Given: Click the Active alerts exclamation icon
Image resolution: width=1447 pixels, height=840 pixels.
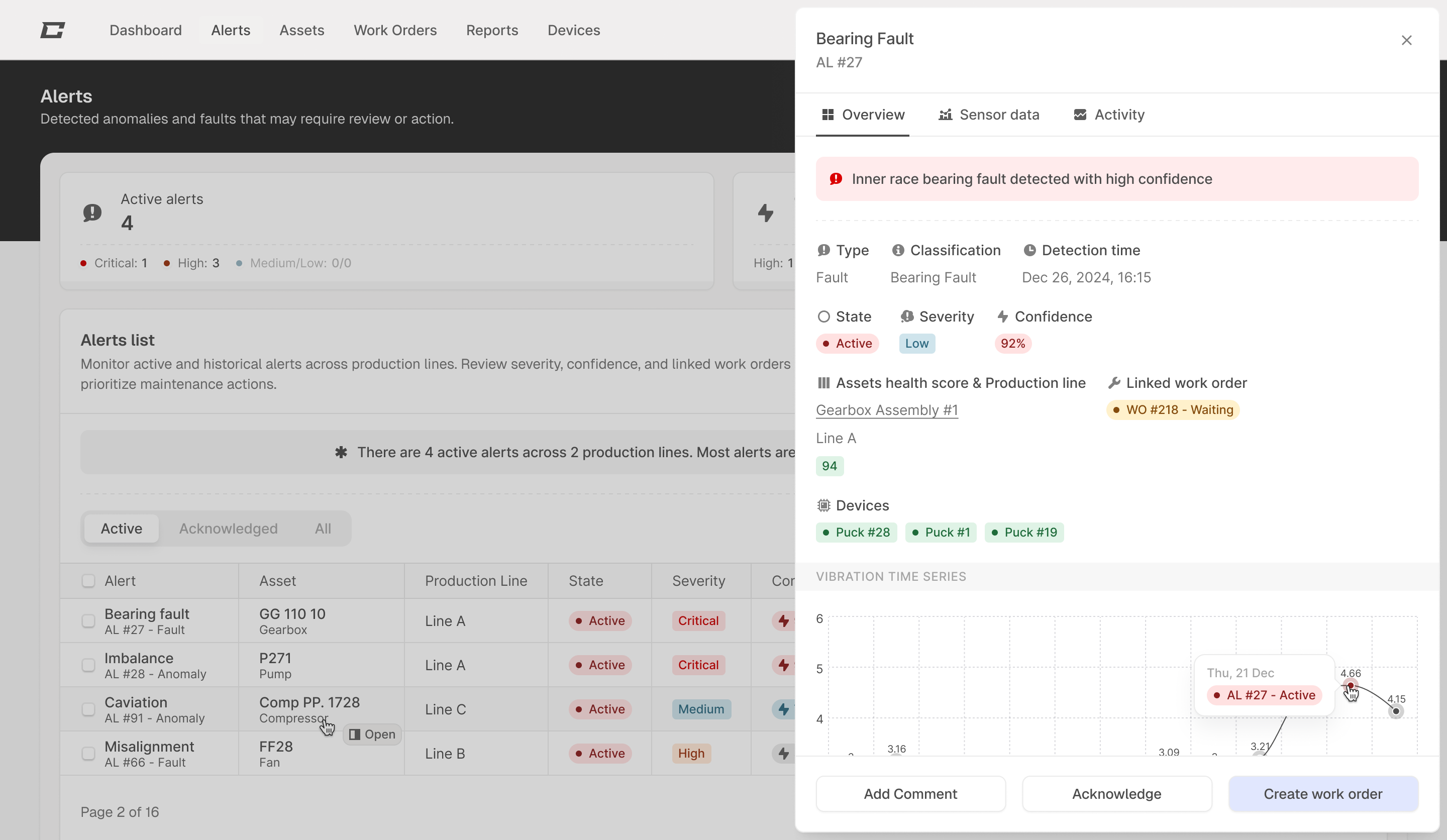Looking at the screenshot, I should click(92, 213).
